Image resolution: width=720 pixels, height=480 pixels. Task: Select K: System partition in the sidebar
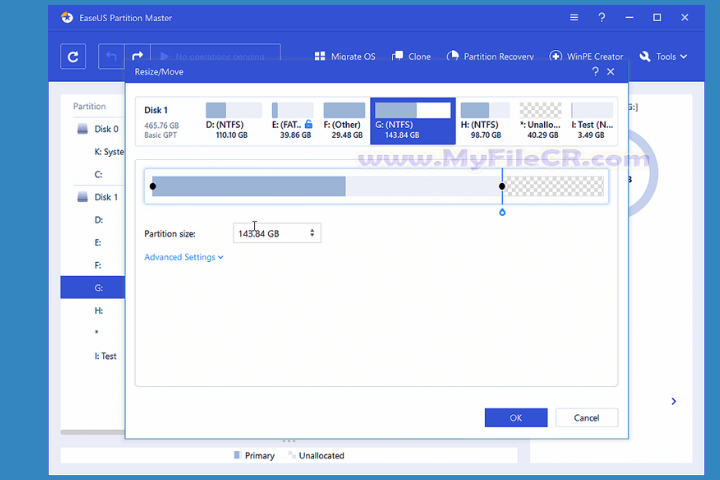point(108,152)
